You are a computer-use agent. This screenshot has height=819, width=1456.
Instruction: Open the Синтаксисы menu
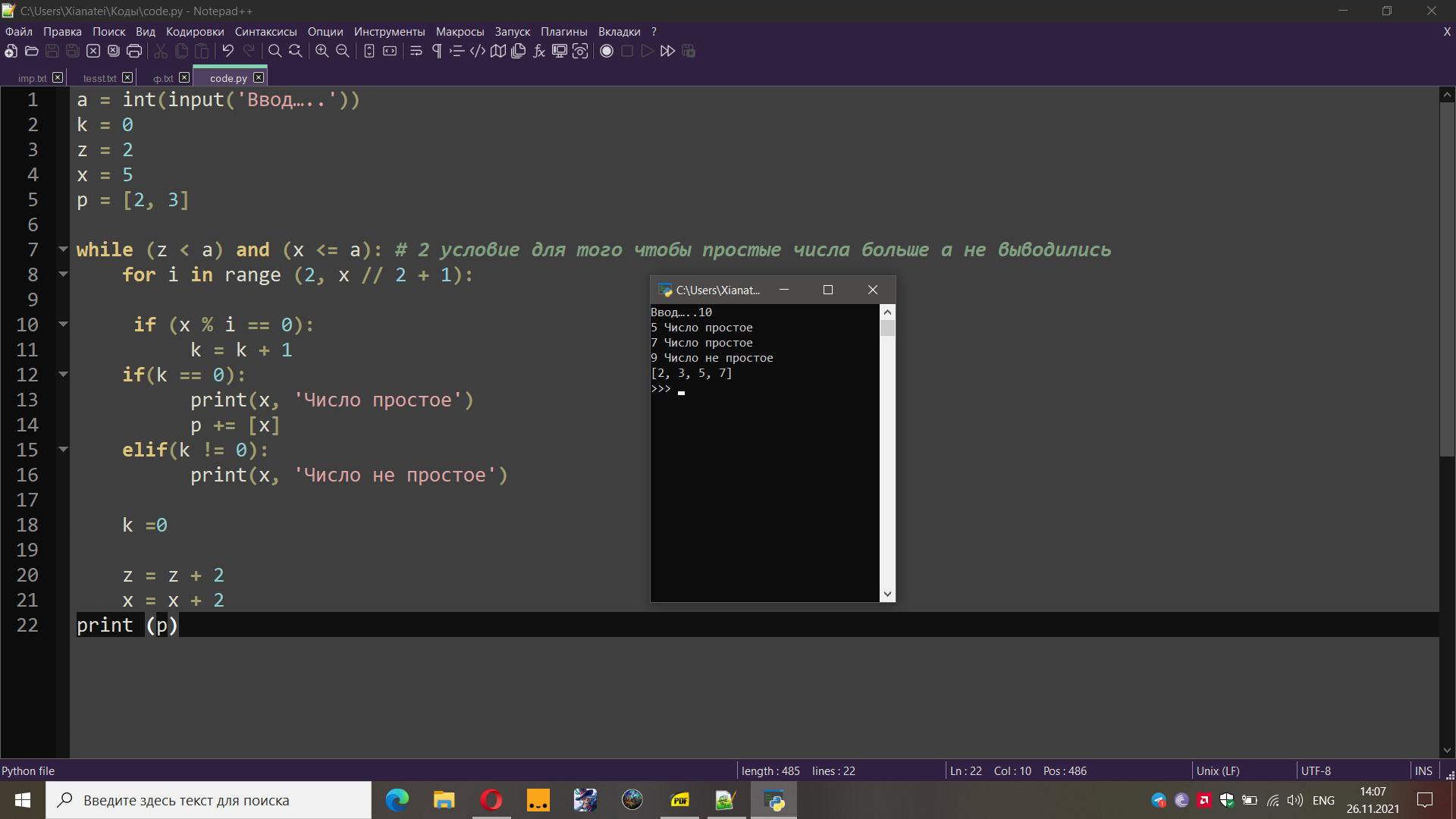click(265, 31)
